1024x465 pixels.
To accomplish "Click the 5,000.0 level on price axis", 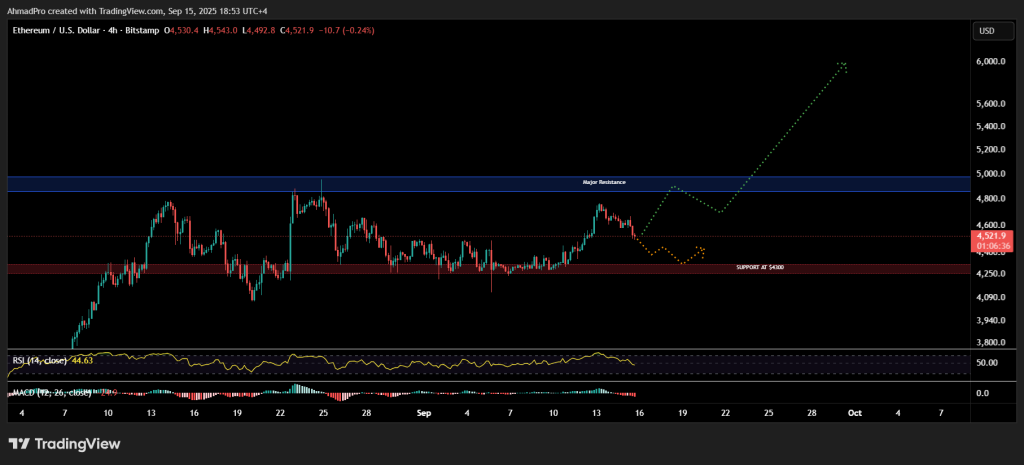I will [x=990, y=173].
